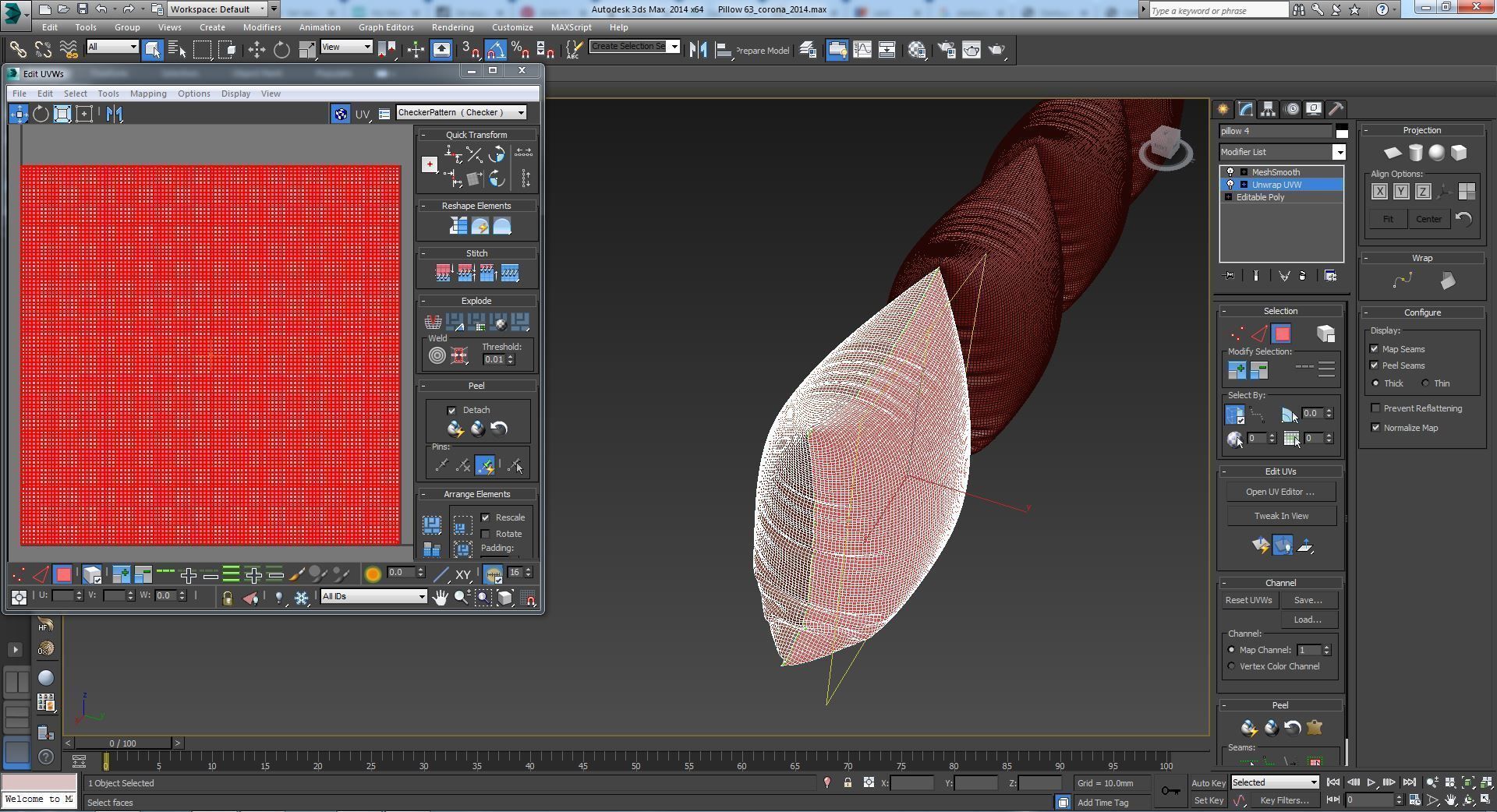Image resolution: width=1497 pixels, height=812 pixels.
Task: Click the Mirror Horizontal icon in Edit UVWs
Action: (115, 114)
